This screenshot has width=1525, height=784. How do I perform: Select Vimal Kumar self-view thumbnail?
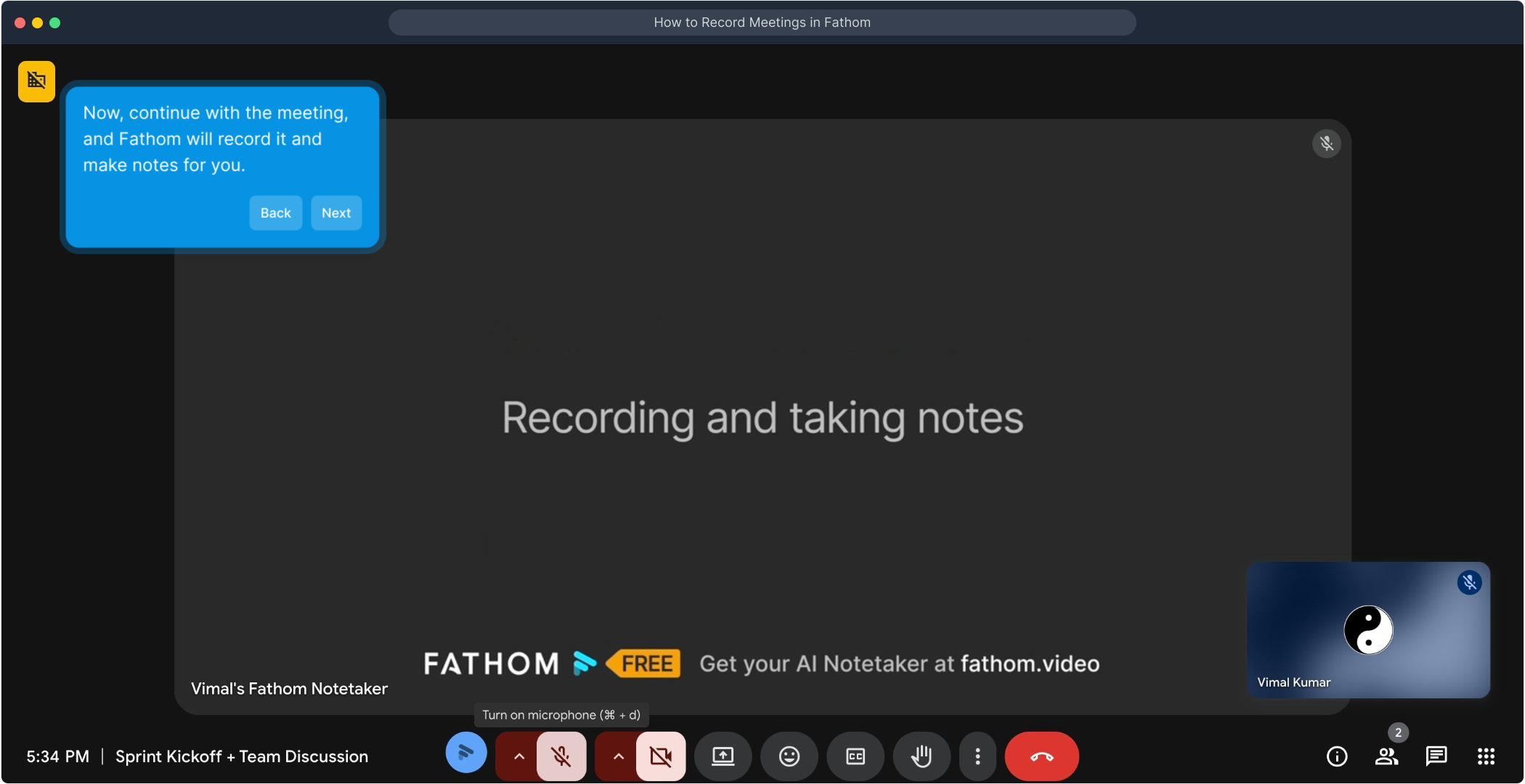(1368, 629)
